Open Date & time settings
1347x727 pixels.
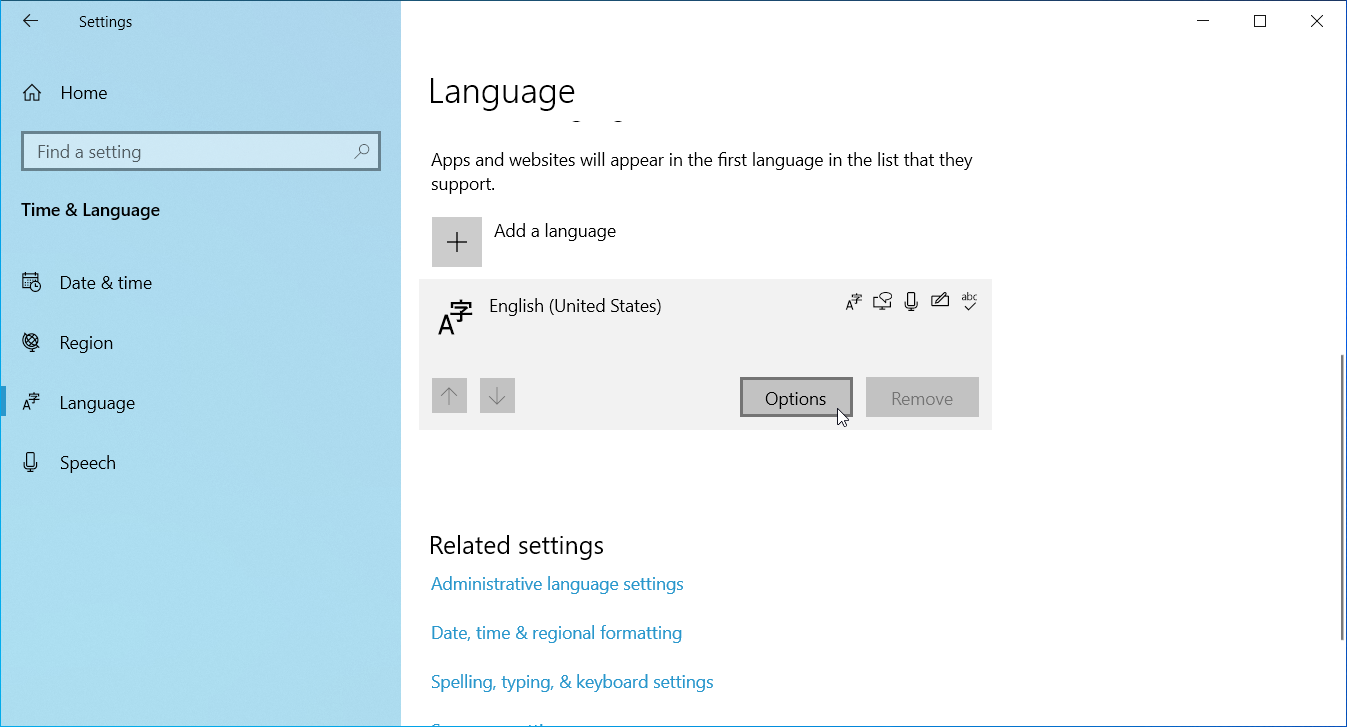pos(105,283)
